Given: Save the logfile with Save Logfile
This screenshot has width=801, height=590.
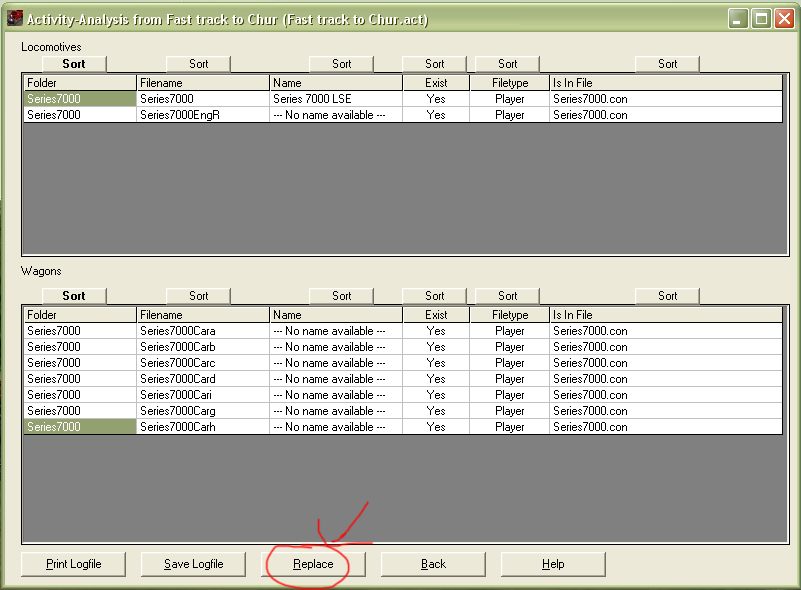Looking at the screenshot, I should [x=194, y=564].
